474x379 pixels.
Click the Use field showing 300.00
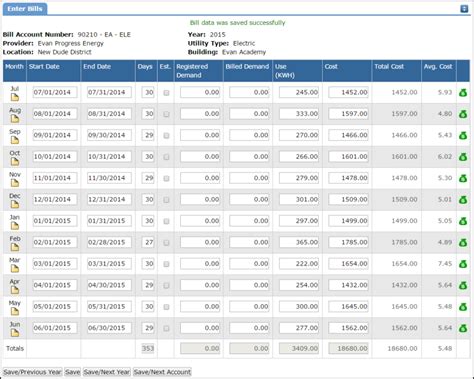tap(299, 306)
